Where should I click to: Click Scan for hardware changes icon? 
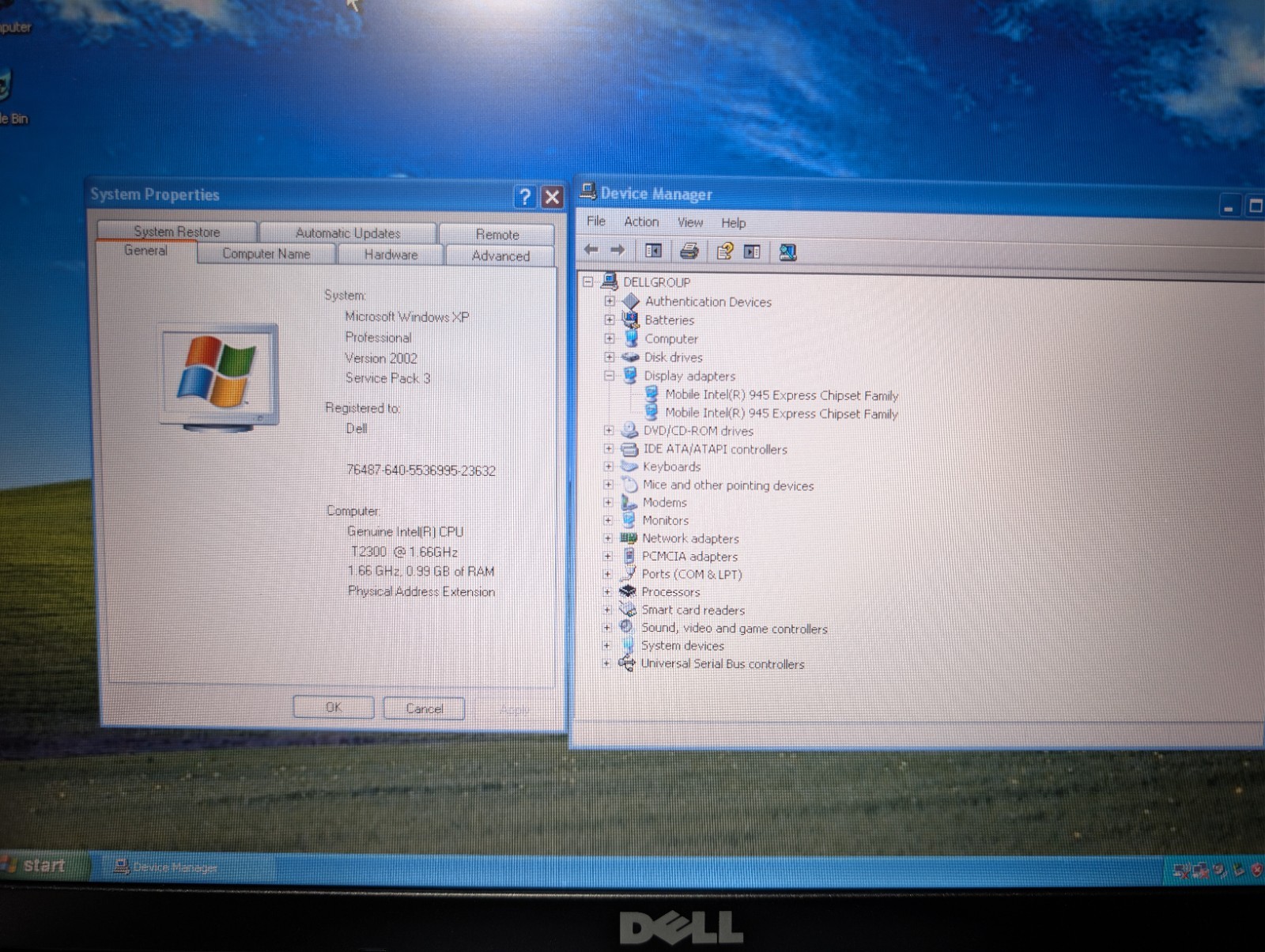[787, 252]
